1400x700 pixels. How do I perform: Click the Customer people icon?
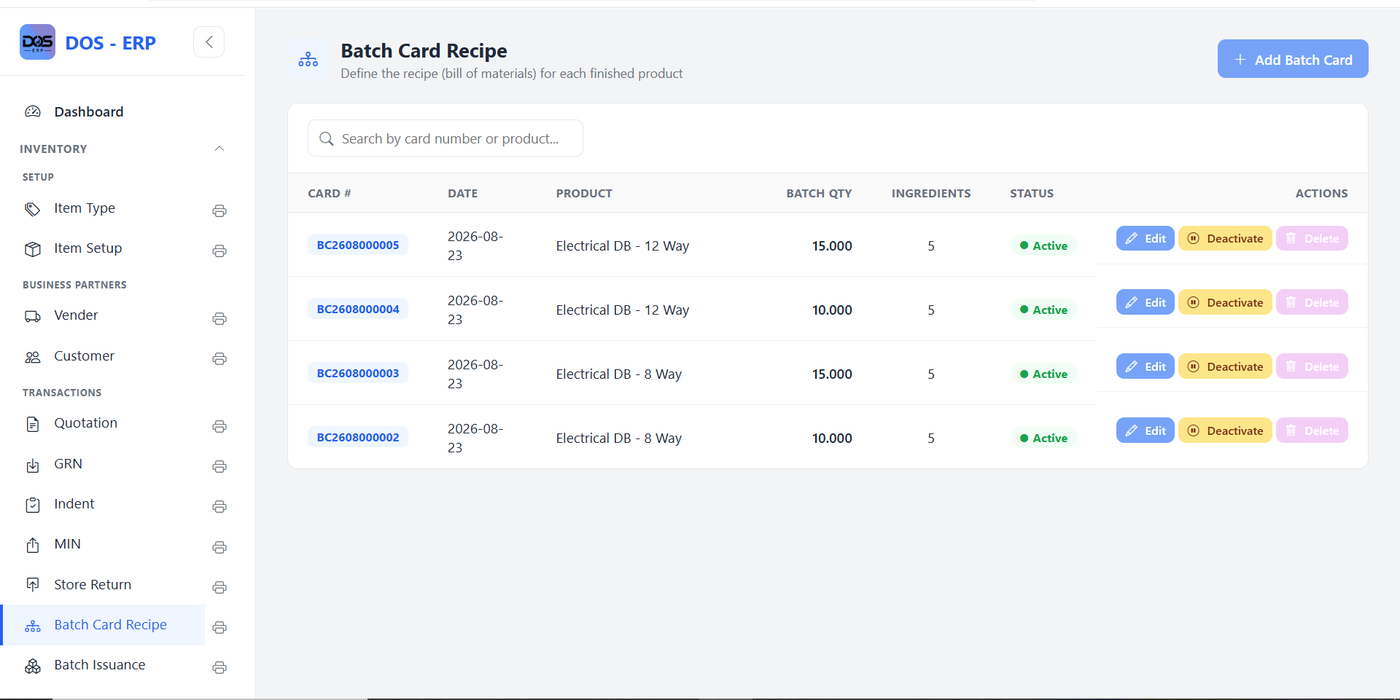[x=33, y=357]
